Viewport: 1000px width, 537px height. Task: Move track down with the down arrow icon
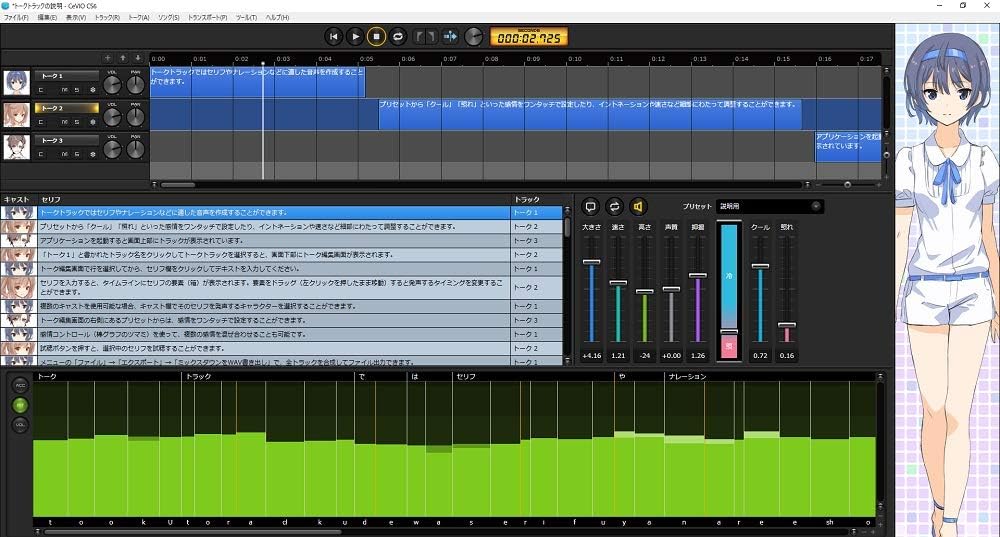(x=137, y=58)
